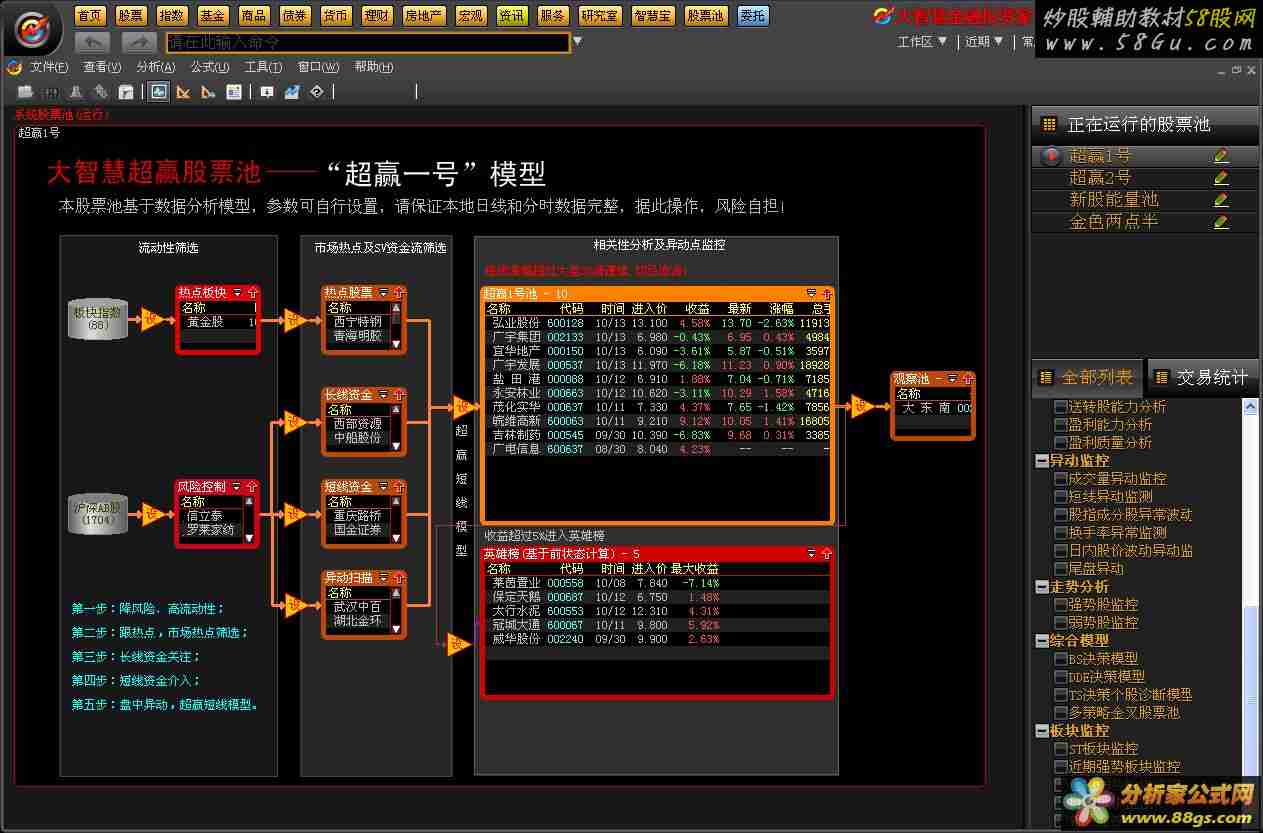Image resolution: width=1263 pixels, height=833 pixels.
Task: Edit the 新股能量池 pool with pencil icon
Action: pyautogui.click(x=1221, y=200)
